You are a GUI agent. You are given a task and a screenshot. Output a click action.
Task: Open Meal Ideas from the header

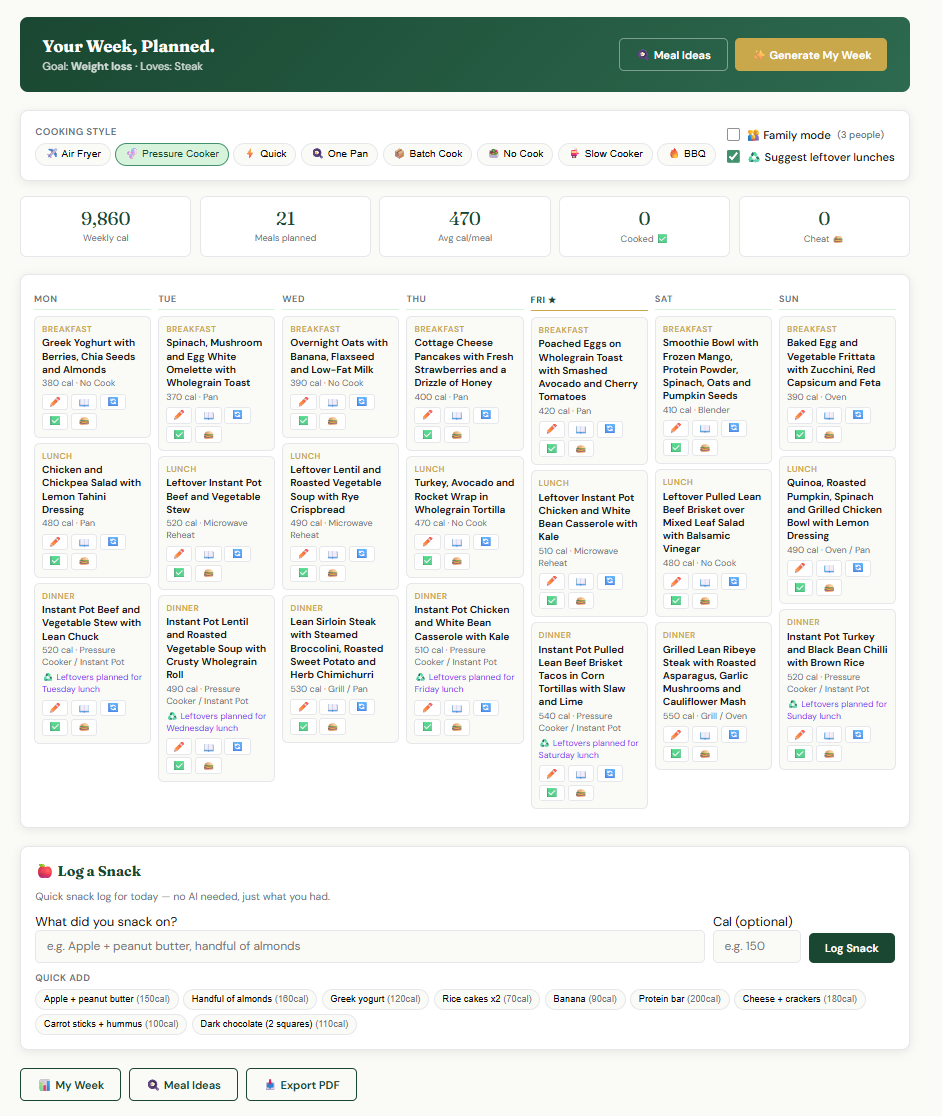(x=673, y=55)
